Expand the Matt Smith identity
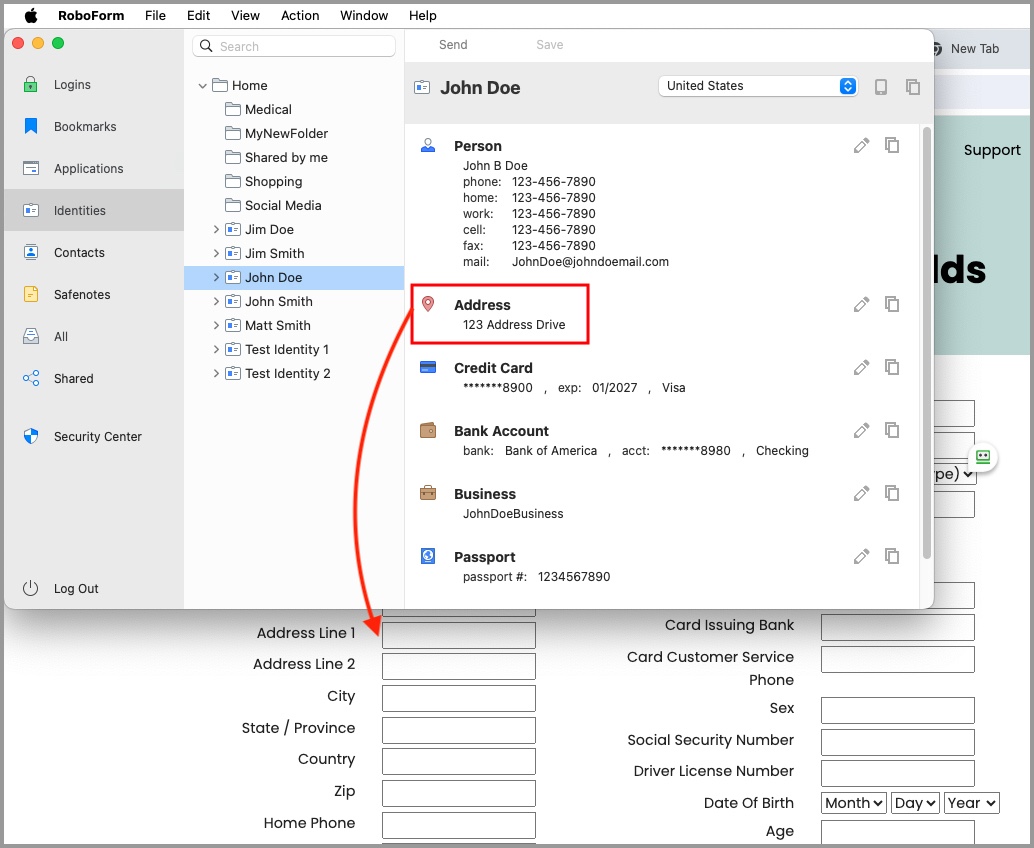Image resolution: width=1034 pixels, height=848 pixels. click(216, 325)
